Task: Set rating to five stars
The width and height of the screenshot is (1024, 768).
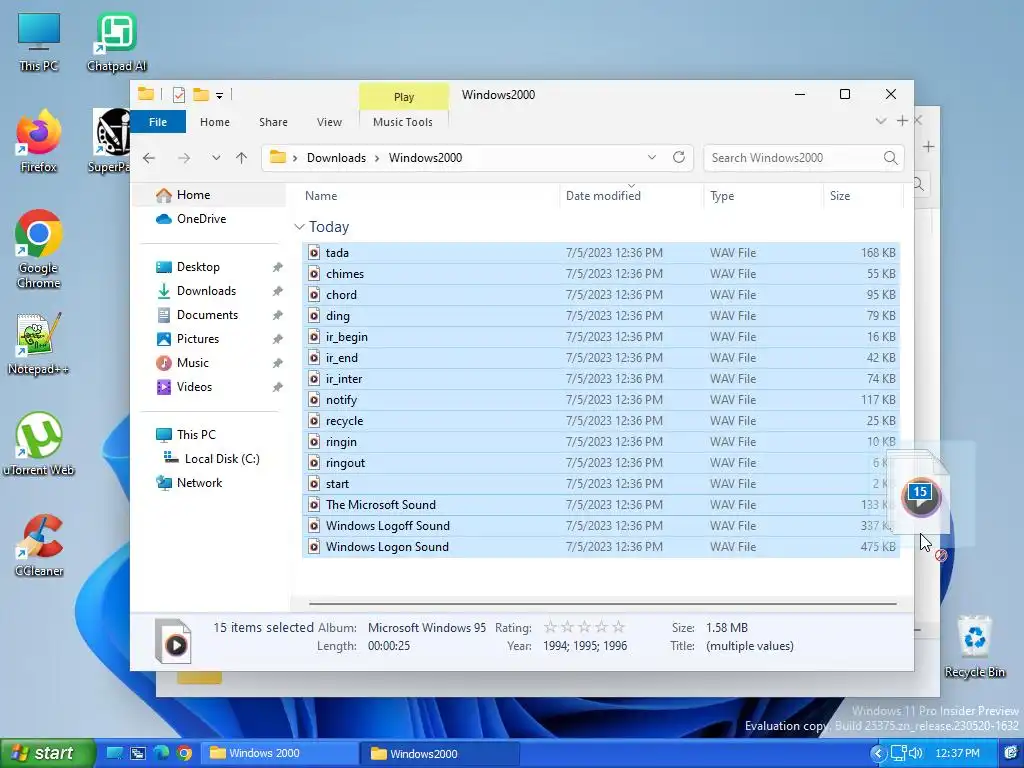Action: [618, 628]
